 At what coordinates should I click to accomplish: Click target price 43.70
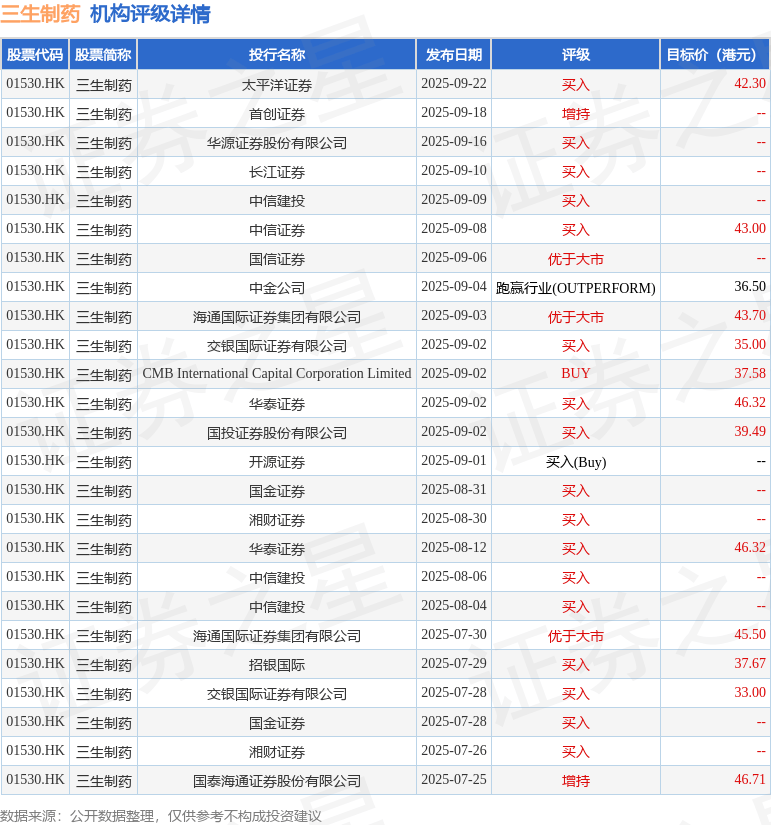(750, 316)
